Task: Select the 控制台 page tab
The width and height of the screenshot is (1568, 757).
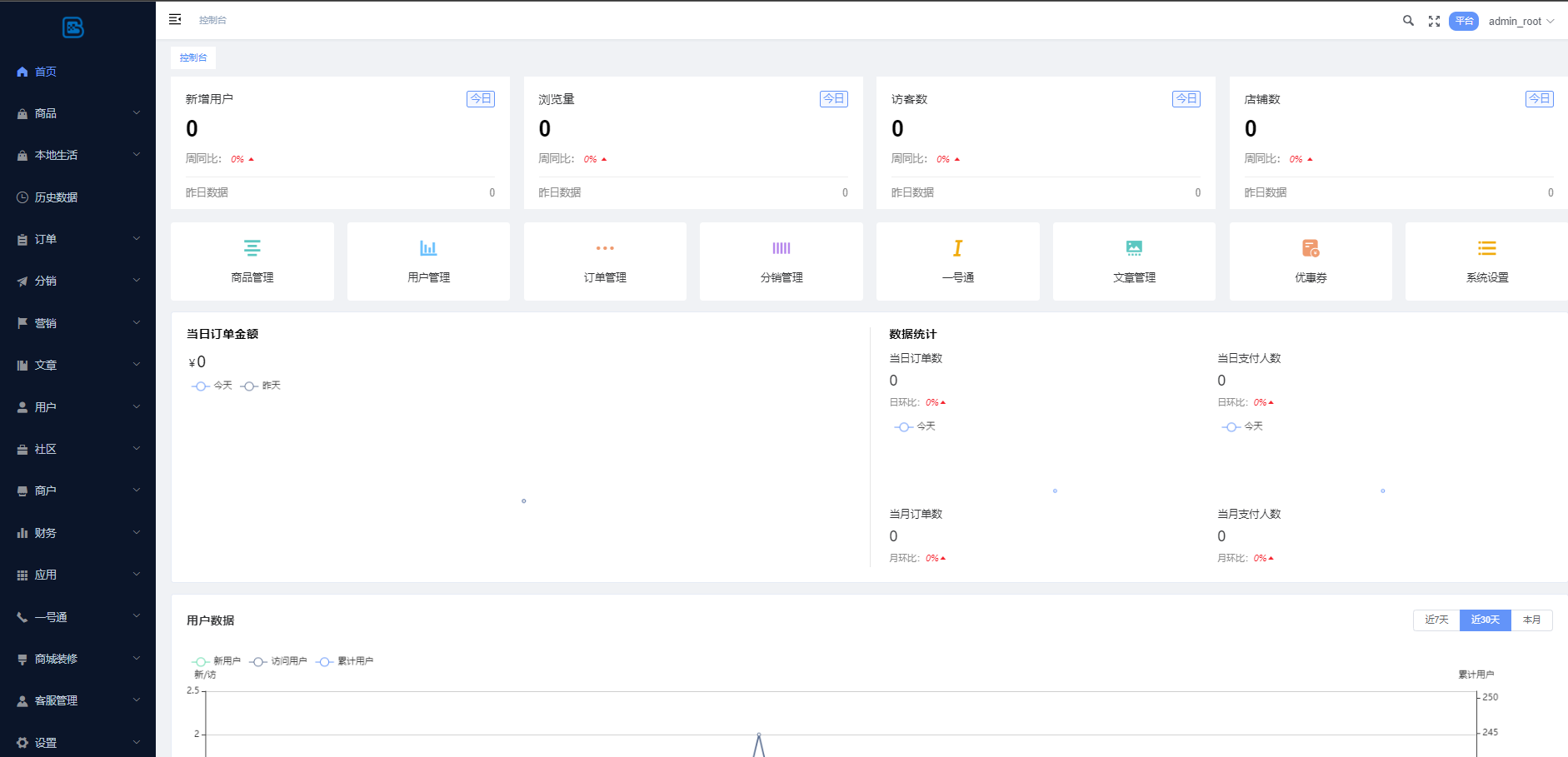Action: 193,57
